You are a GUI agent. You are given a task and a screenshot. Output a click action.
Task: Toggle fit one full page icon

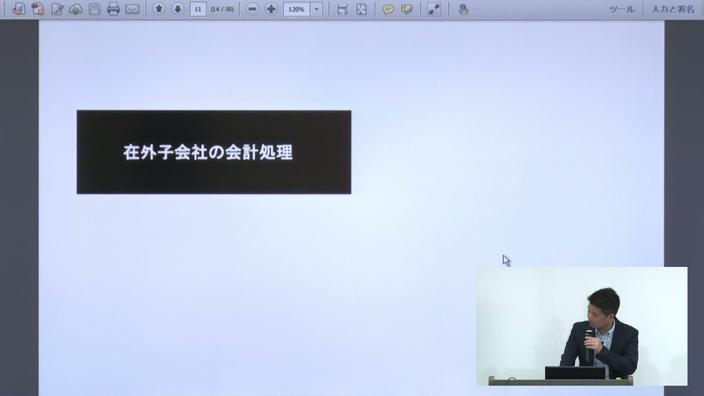pyautogui.click(x=361, y=9)
